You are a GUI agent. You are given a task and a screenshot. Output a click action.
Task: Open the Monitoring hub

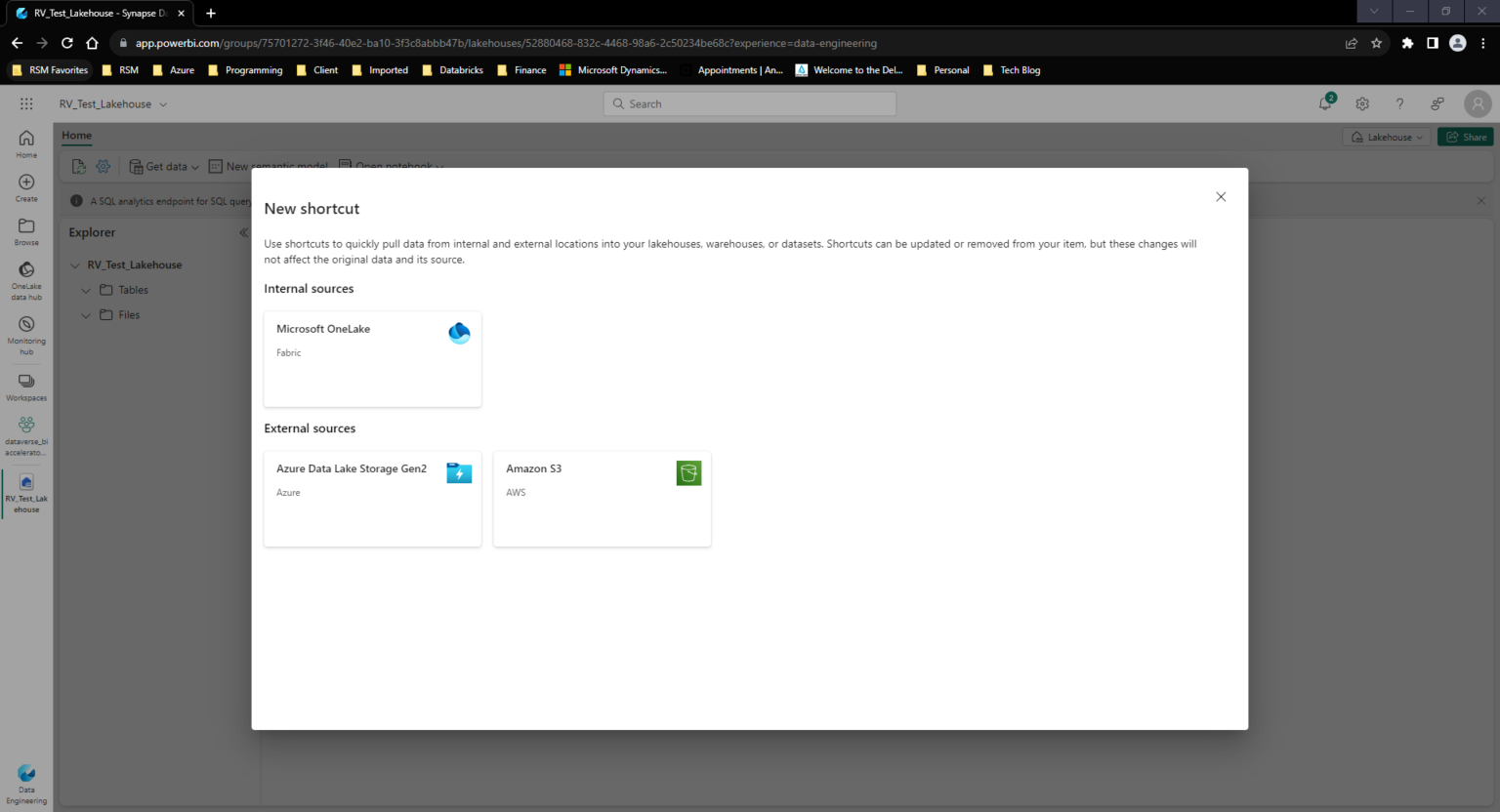(26, 336)
